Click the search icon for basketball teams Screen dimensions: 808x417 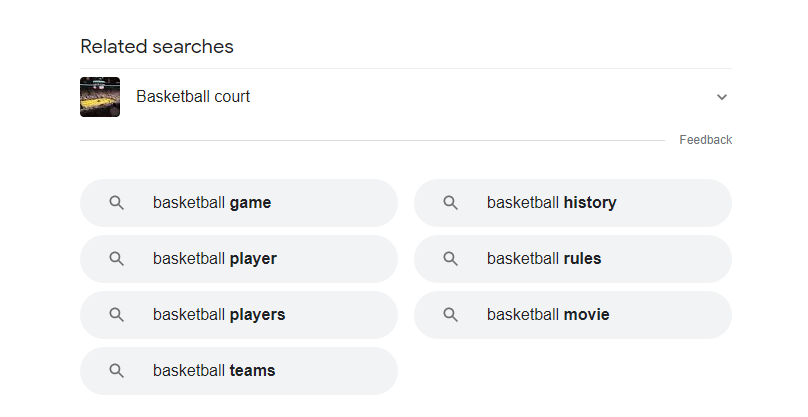116,371
